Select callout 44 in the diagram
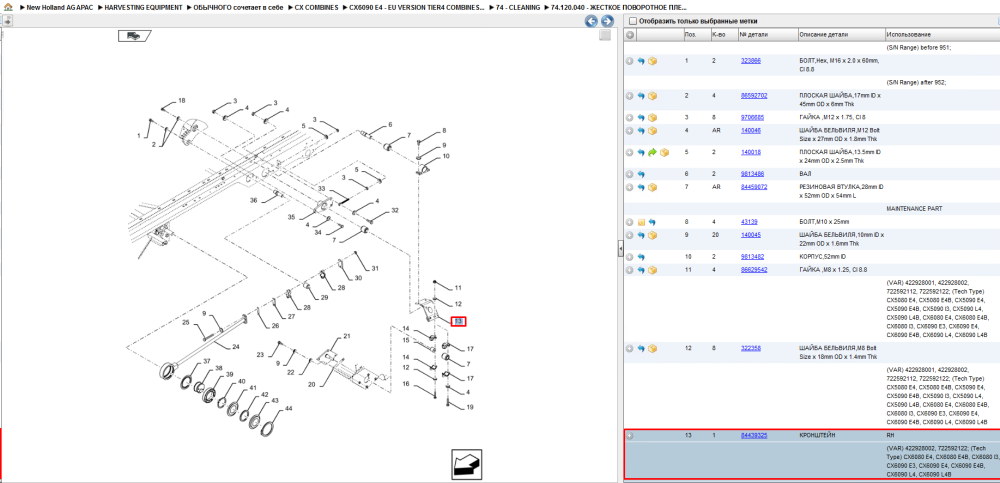The width and height of the screenshot is (1000, 483). [288, 408]
